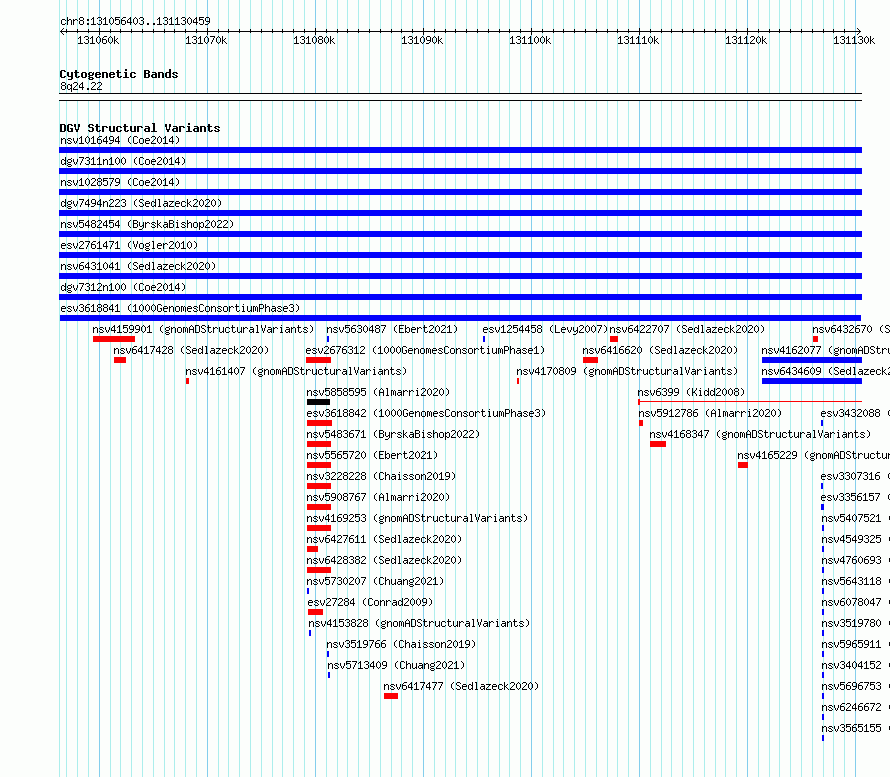Select nsv3519766 (Chaisson2019) label
This screenshot has width=890, height=777.
click(401, 644)
